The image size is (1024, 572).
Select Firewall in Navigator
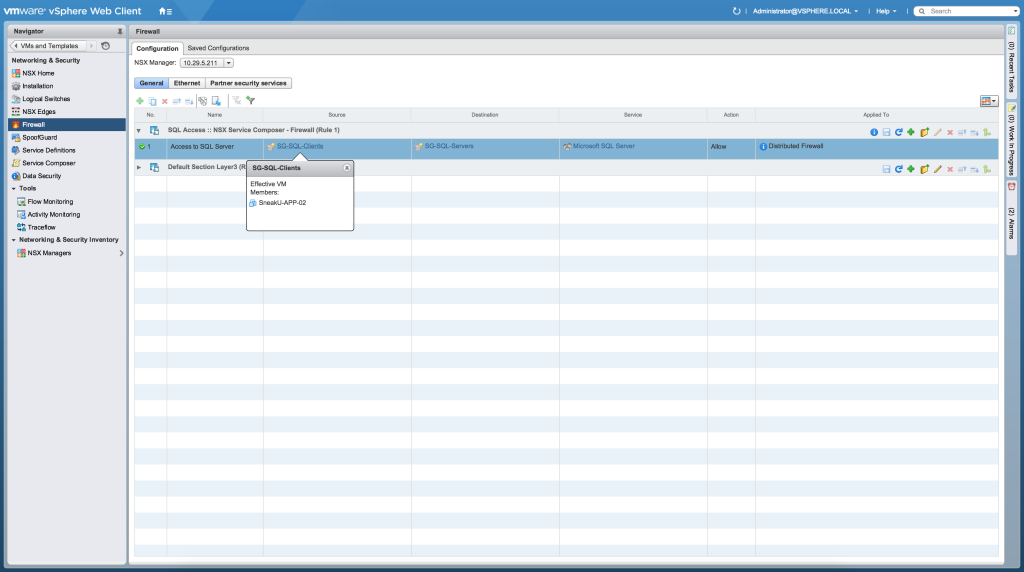coord(67,125)
